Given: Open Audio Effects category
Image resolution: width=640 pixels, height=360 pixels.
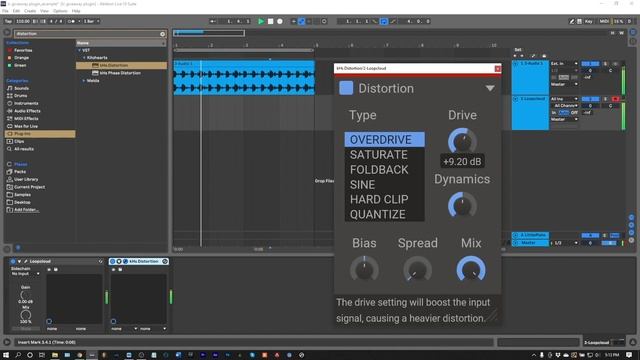Looking at the screenshot, I should click(27, 111).
